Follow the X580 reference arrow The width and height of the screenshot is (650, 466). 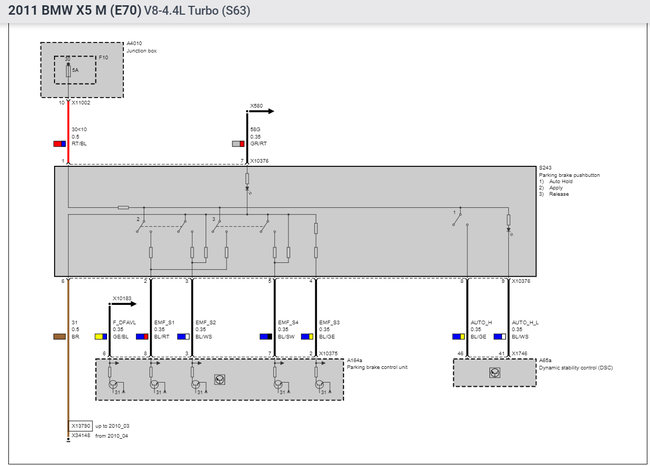(x=260, y=109)
